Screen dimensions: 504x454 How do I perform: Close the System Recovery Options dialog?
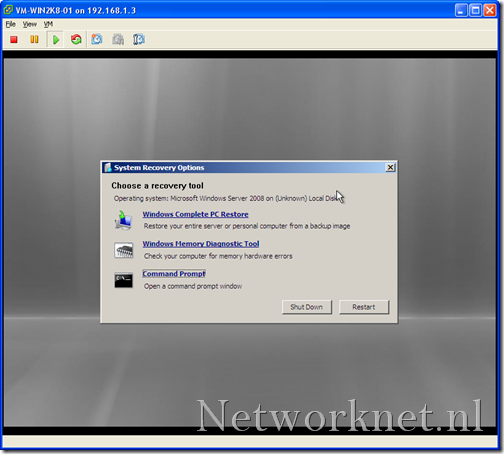pos(390,167)
